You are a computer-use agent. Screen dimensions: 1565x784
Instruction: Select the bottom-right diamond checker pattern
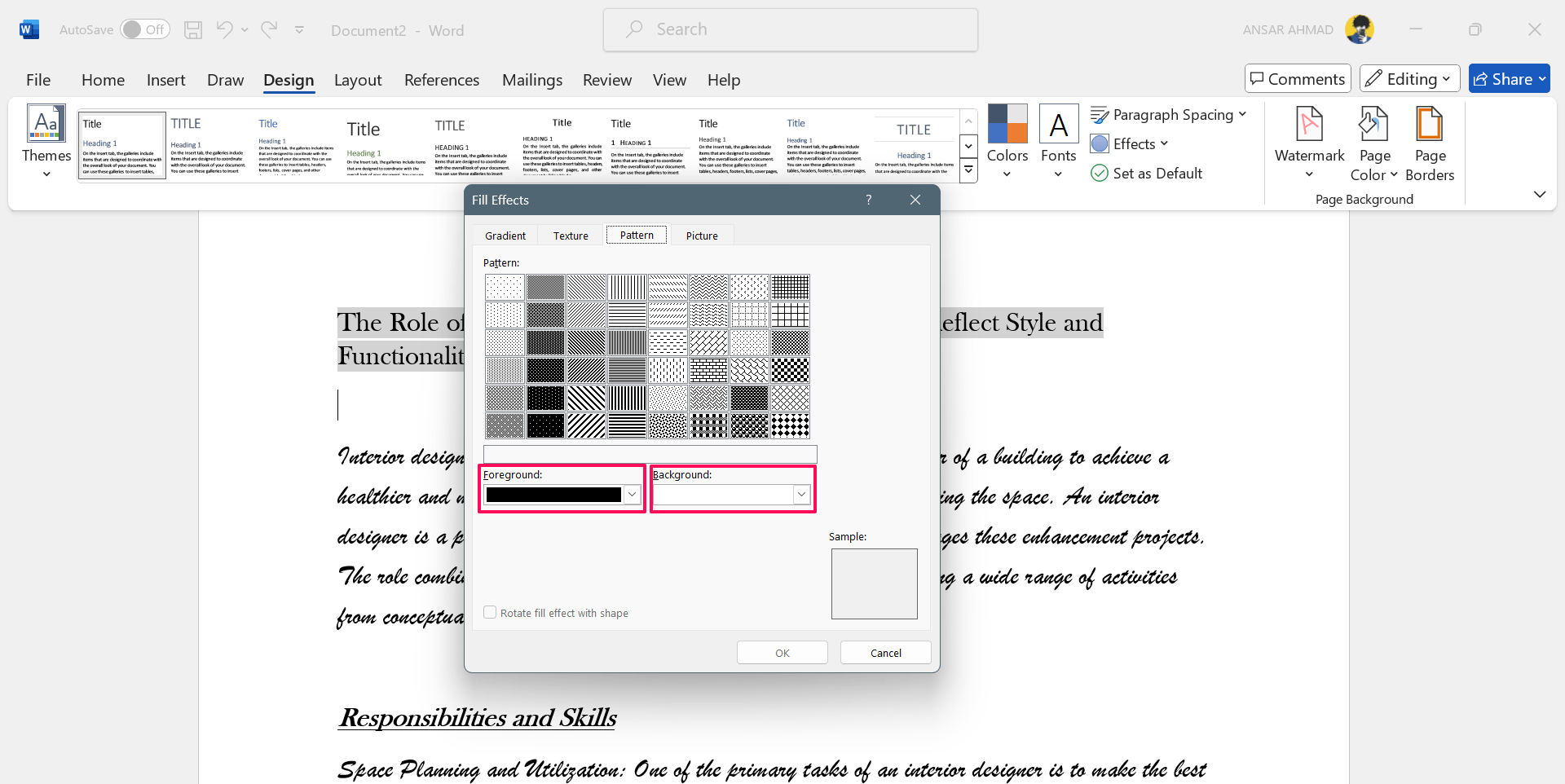(x=790, y=425)
